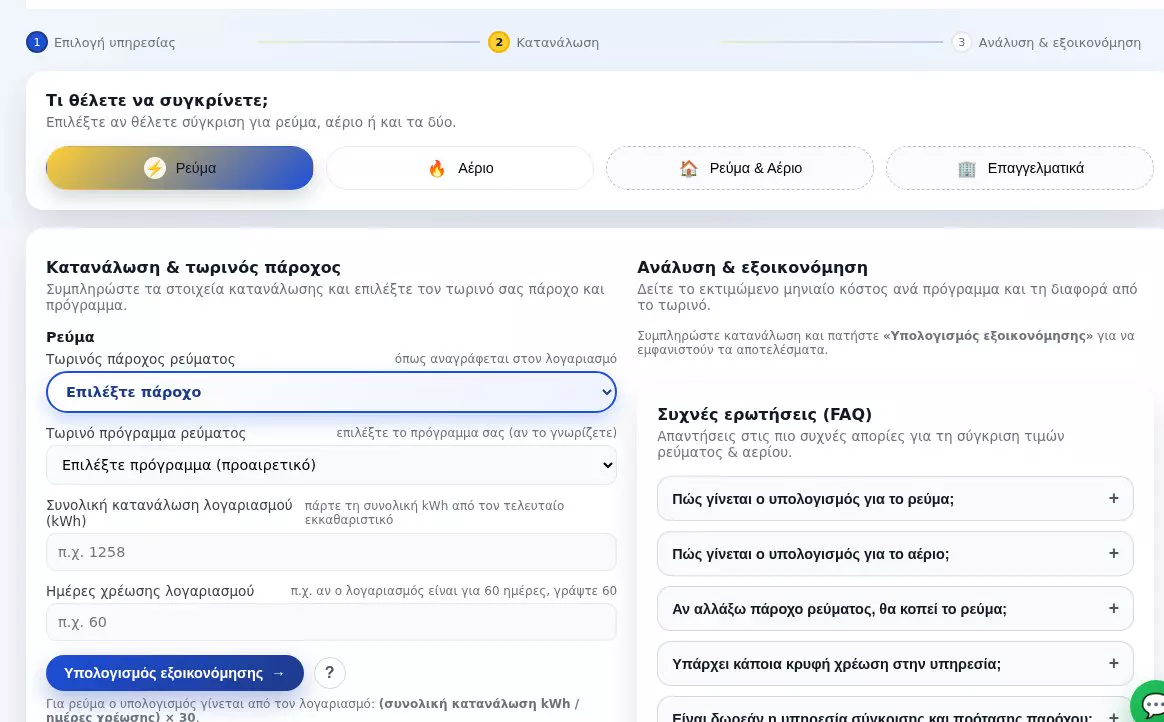Screen dimensions: 1164x722
Task: Click the flame icon on Αέριο
Action: tap(436, 168)
